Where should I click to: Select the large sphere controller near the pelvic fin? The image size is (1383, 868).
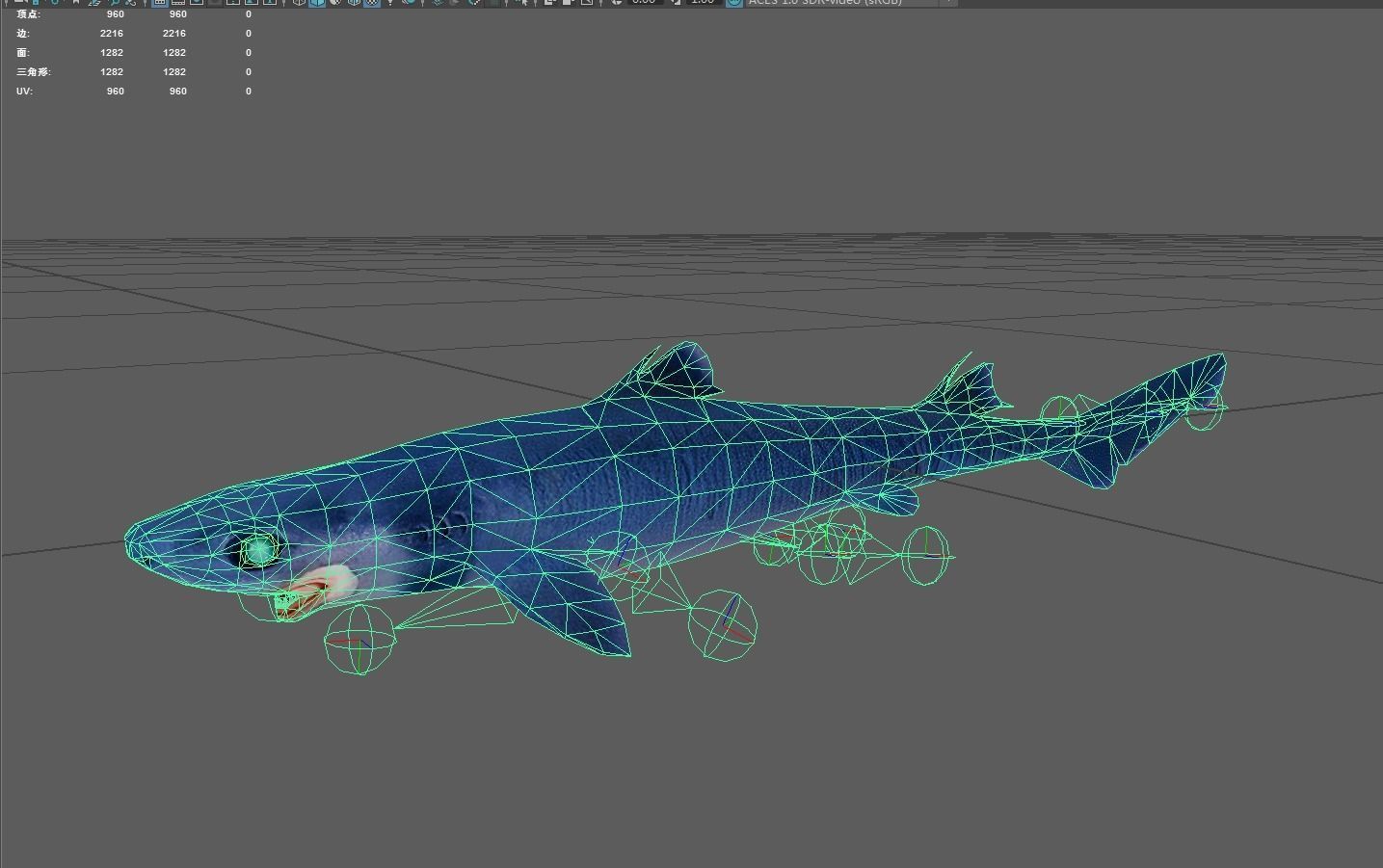pos(925,556)
